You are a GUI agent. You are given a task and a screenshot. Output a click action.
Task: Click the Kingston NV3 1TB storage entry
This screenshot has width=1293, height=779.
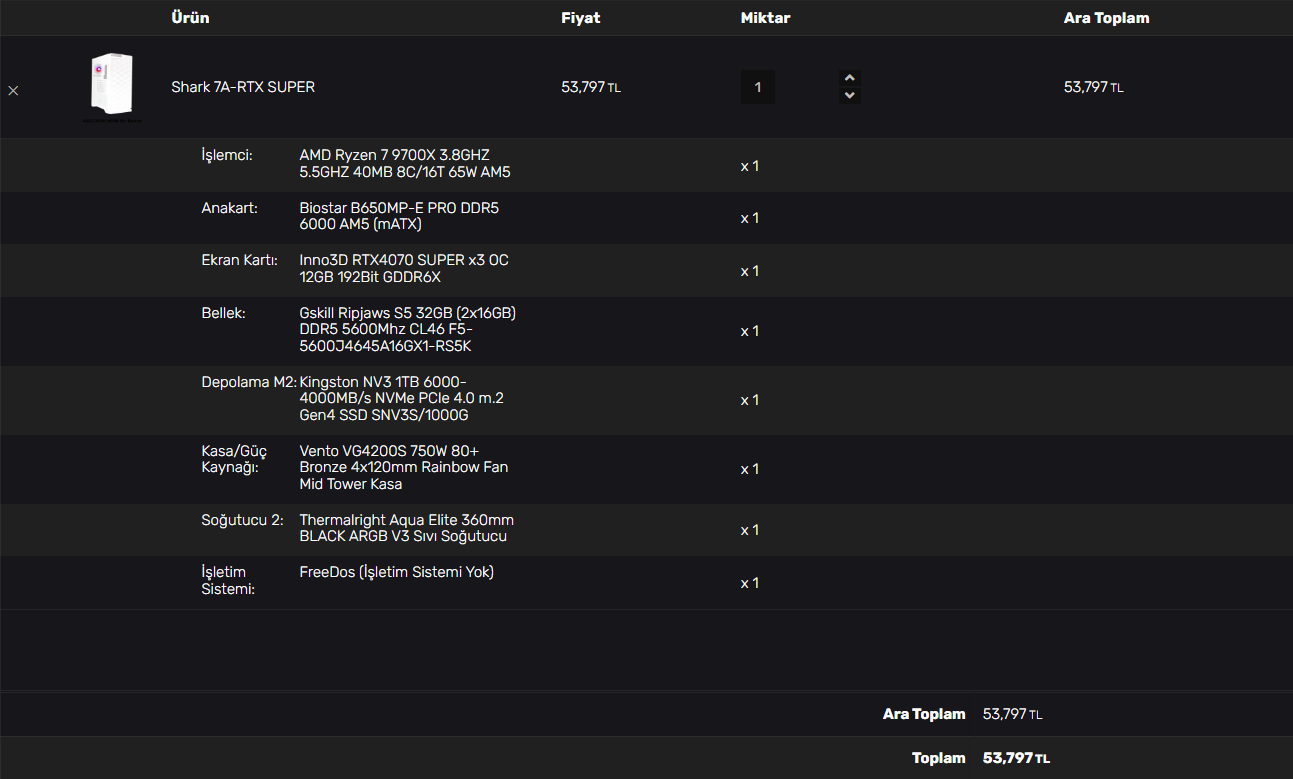(x=401, y=398)
